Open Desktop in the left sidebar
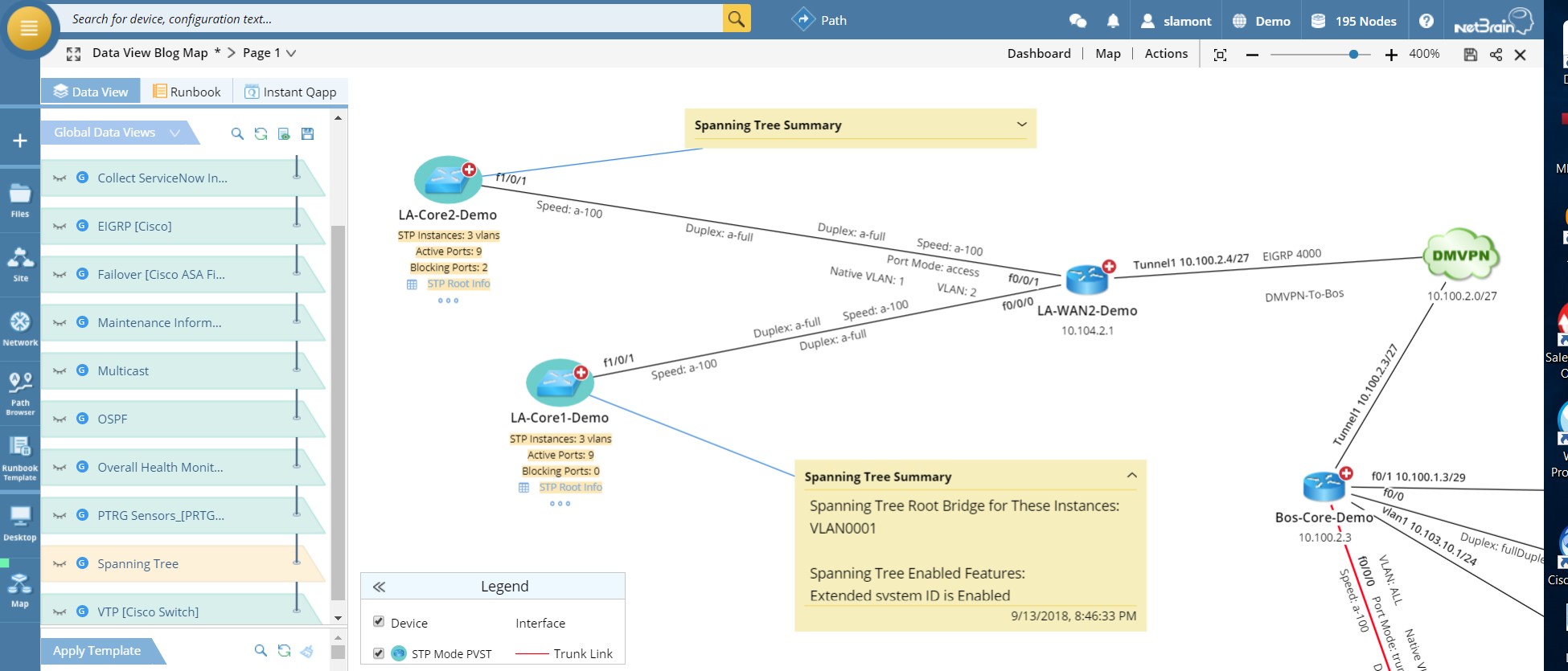Viewport: 1568px width, 671px height. [x=20, y=524]
